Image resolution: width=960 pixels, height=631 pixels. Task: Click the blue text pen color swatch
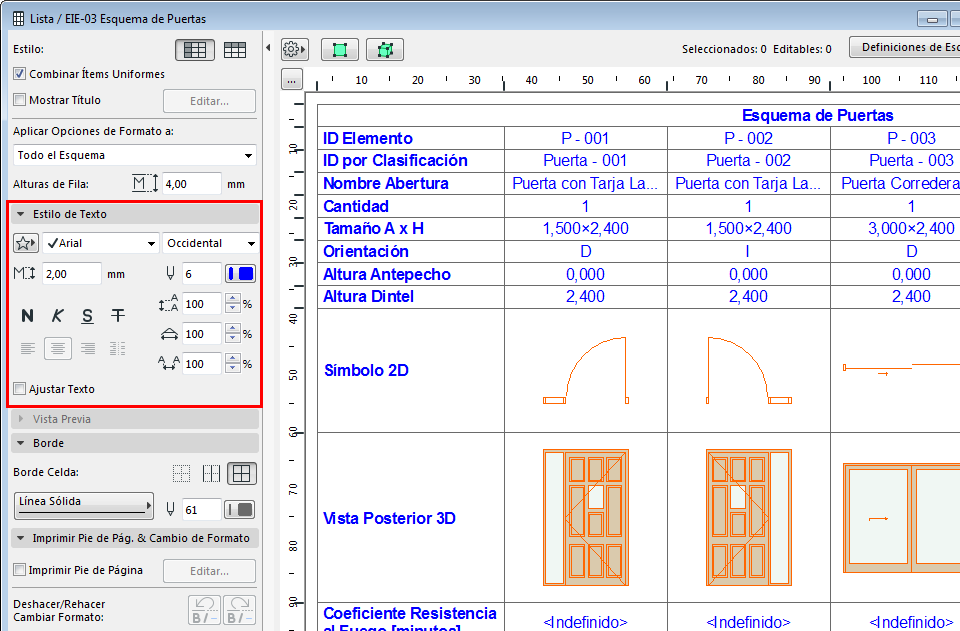(x=241, y=274)
